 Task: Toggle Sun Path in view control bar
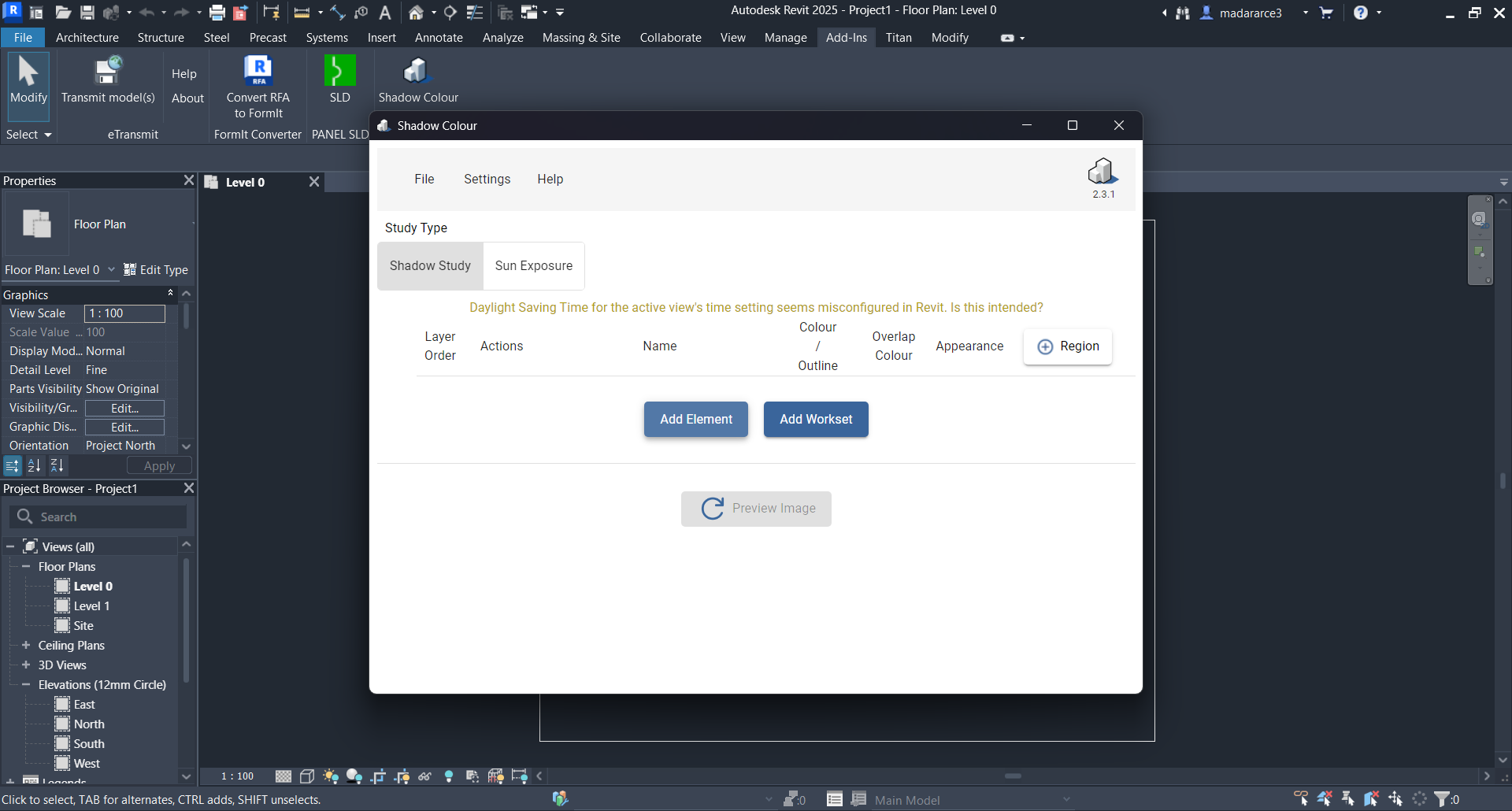pos(331,776)
